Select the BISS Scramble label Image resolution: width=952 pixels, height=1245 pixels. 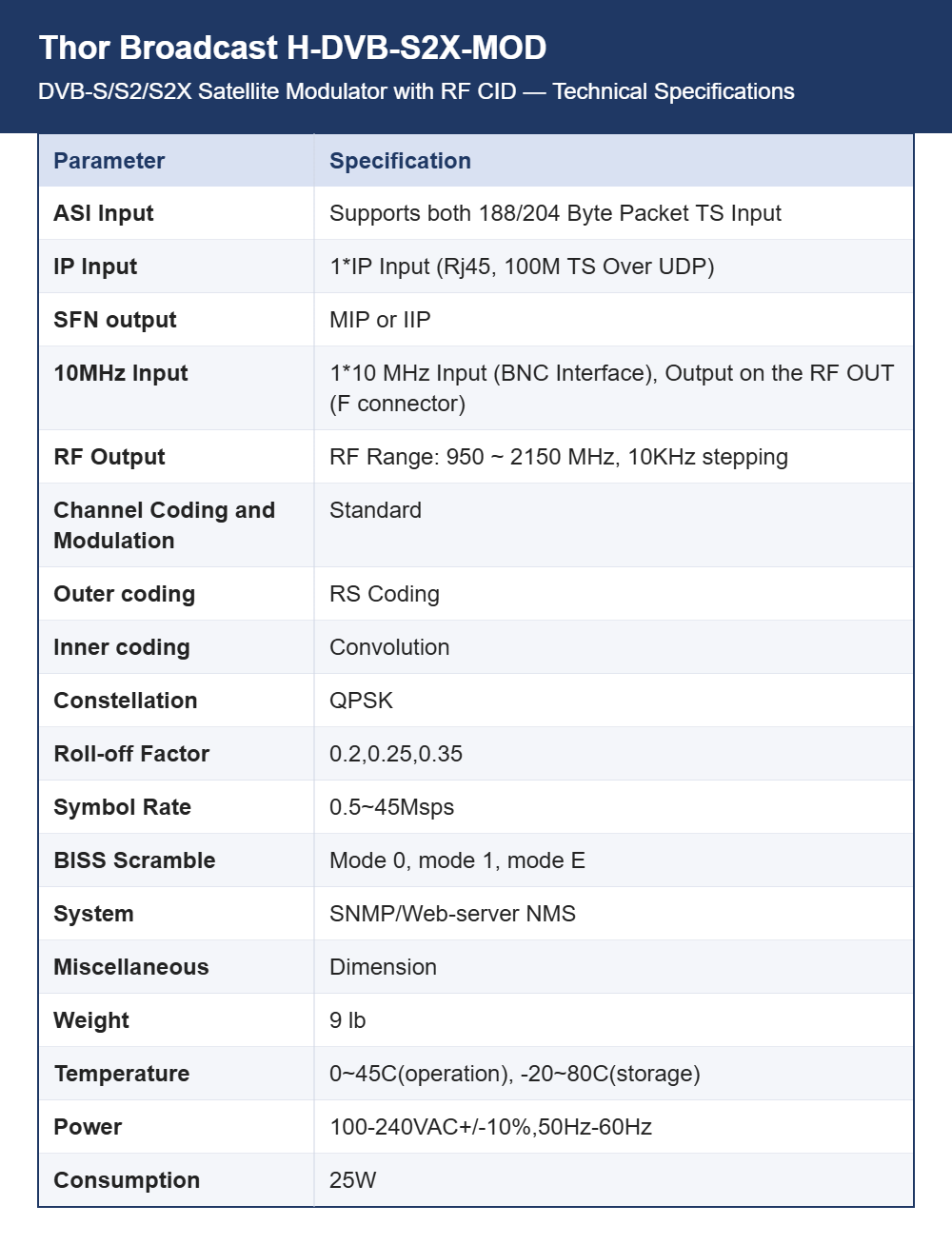[135, 860]
